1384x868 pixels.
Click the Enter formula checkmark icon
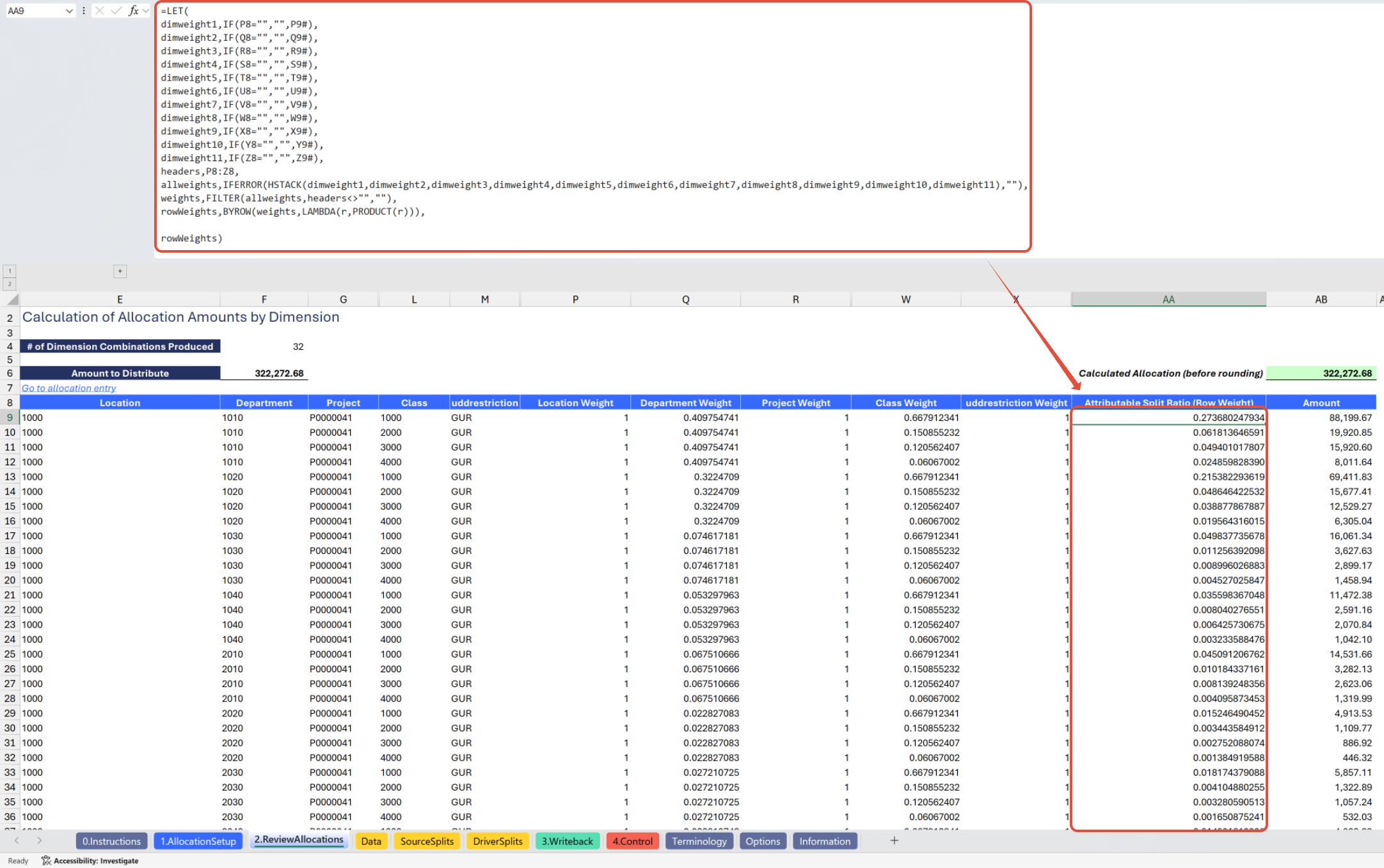coord(116,11)
